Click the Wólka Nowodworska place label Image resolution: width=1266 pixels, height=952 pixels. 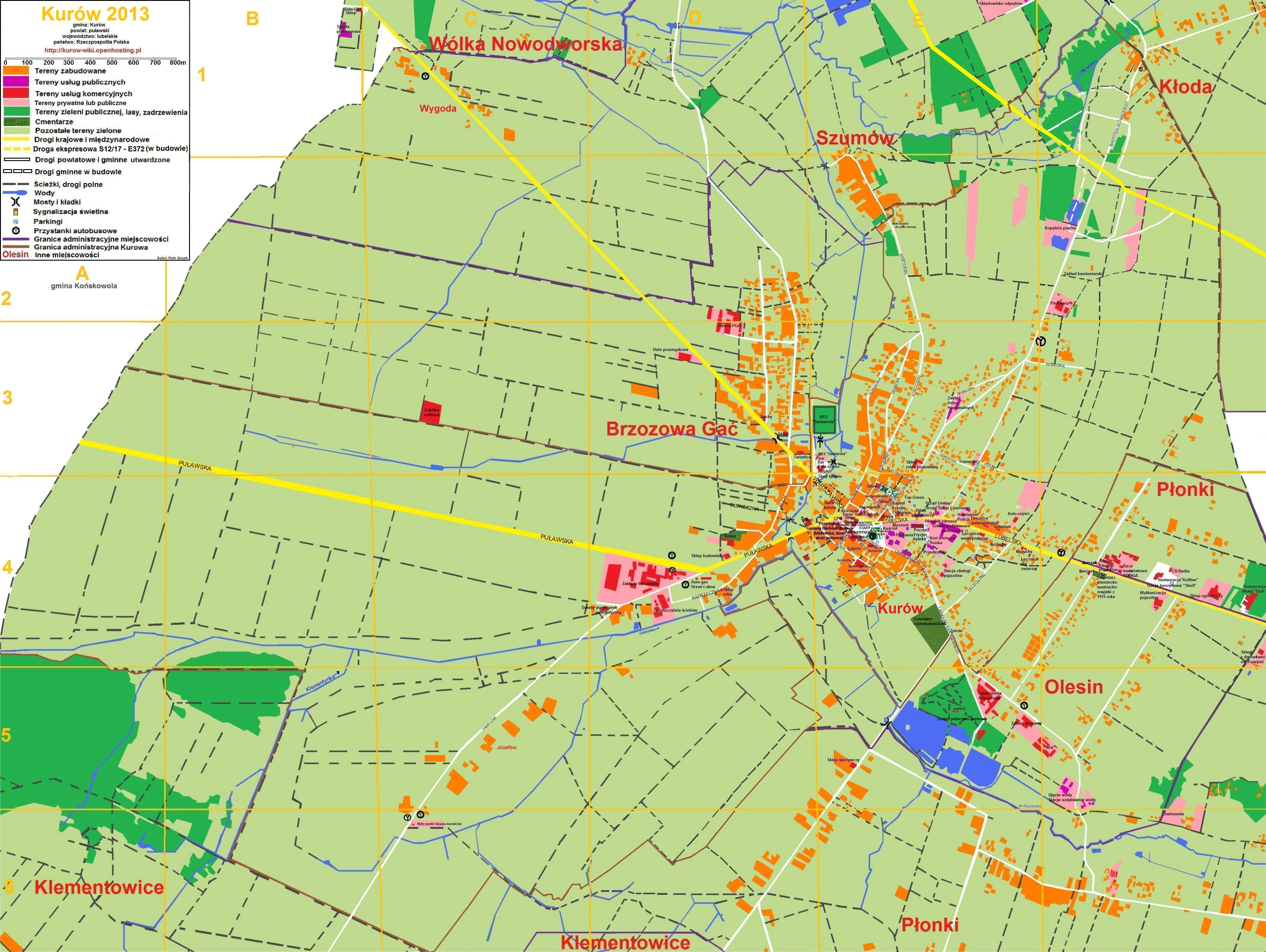click(x=525, y=44)
